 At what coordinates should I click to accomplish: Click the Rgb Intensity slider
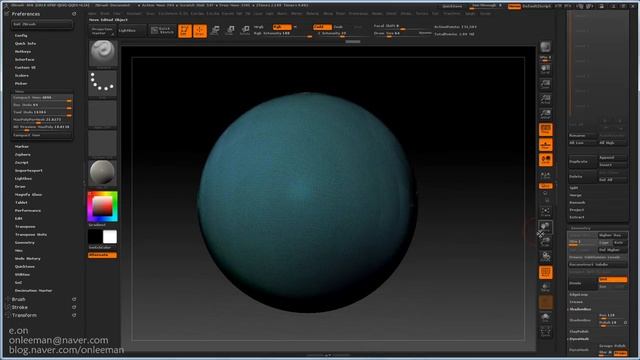pyautogui.click(x=282, y=34)
